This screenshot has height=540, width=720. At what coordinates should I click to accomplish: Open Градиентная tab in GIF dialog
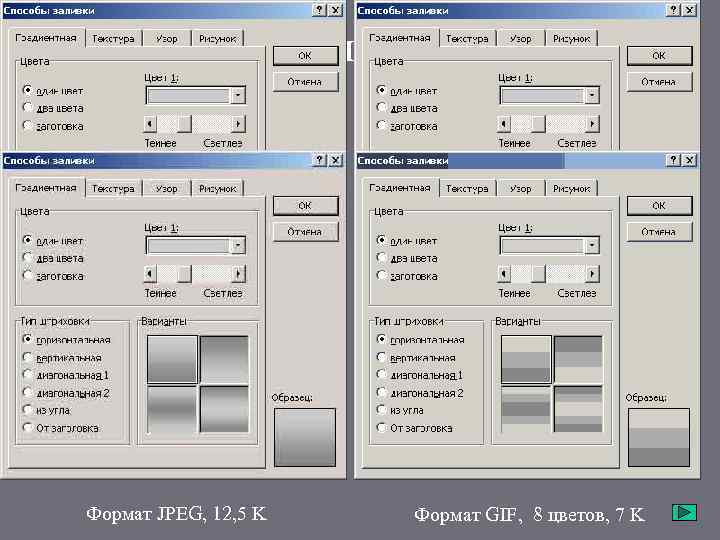coord(399,188)
